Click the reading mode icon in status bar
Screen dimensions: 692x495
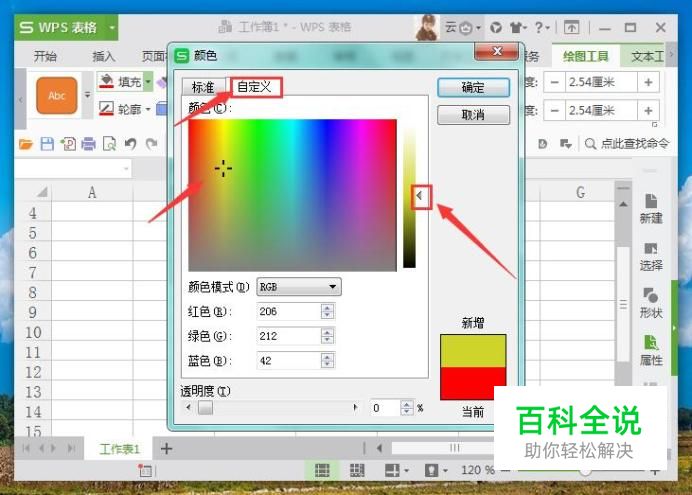tap(391, 470)
